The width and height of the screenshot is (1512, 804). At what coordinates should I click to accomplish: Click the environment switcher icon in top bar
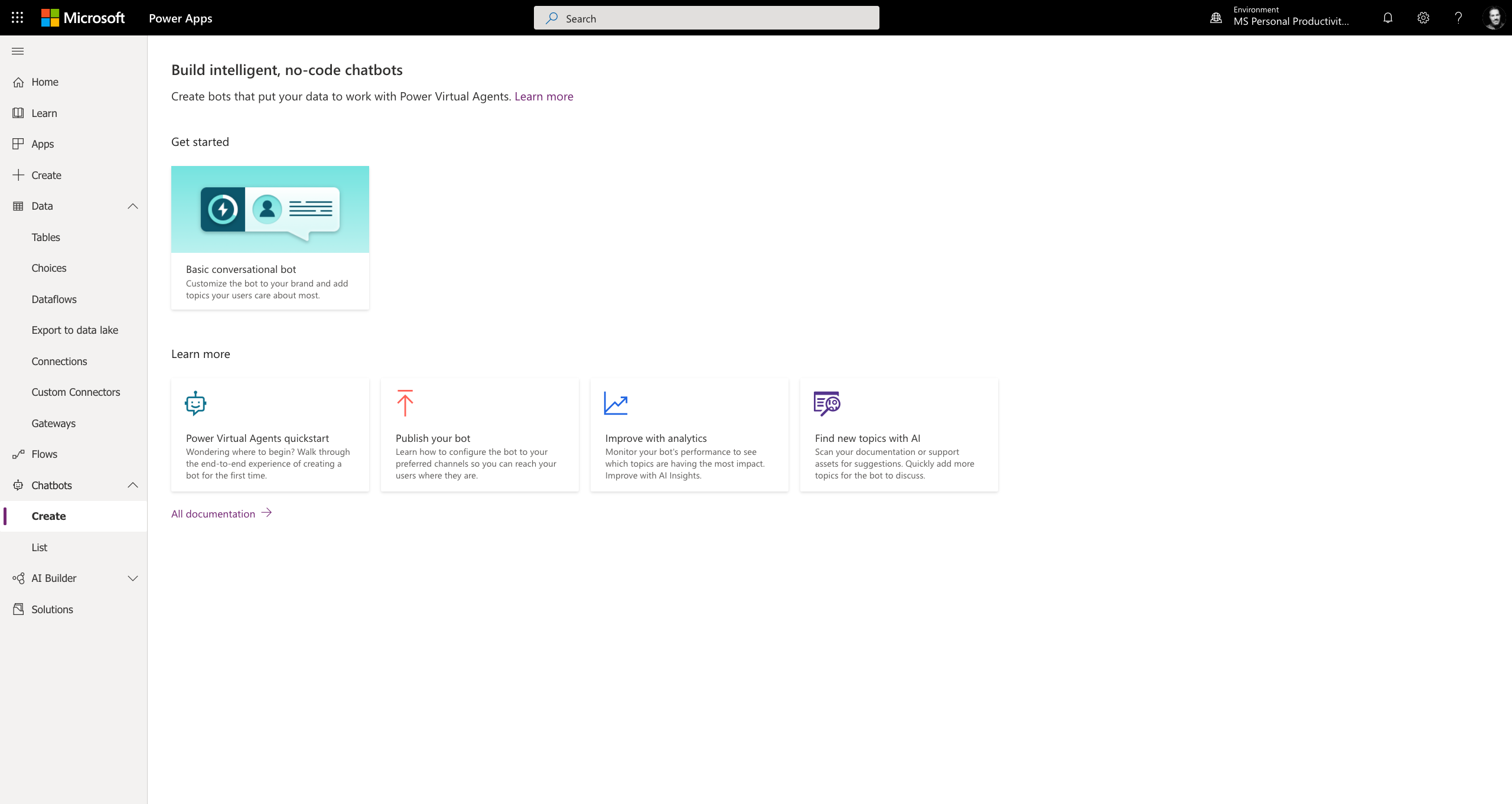pos(1216,18)
